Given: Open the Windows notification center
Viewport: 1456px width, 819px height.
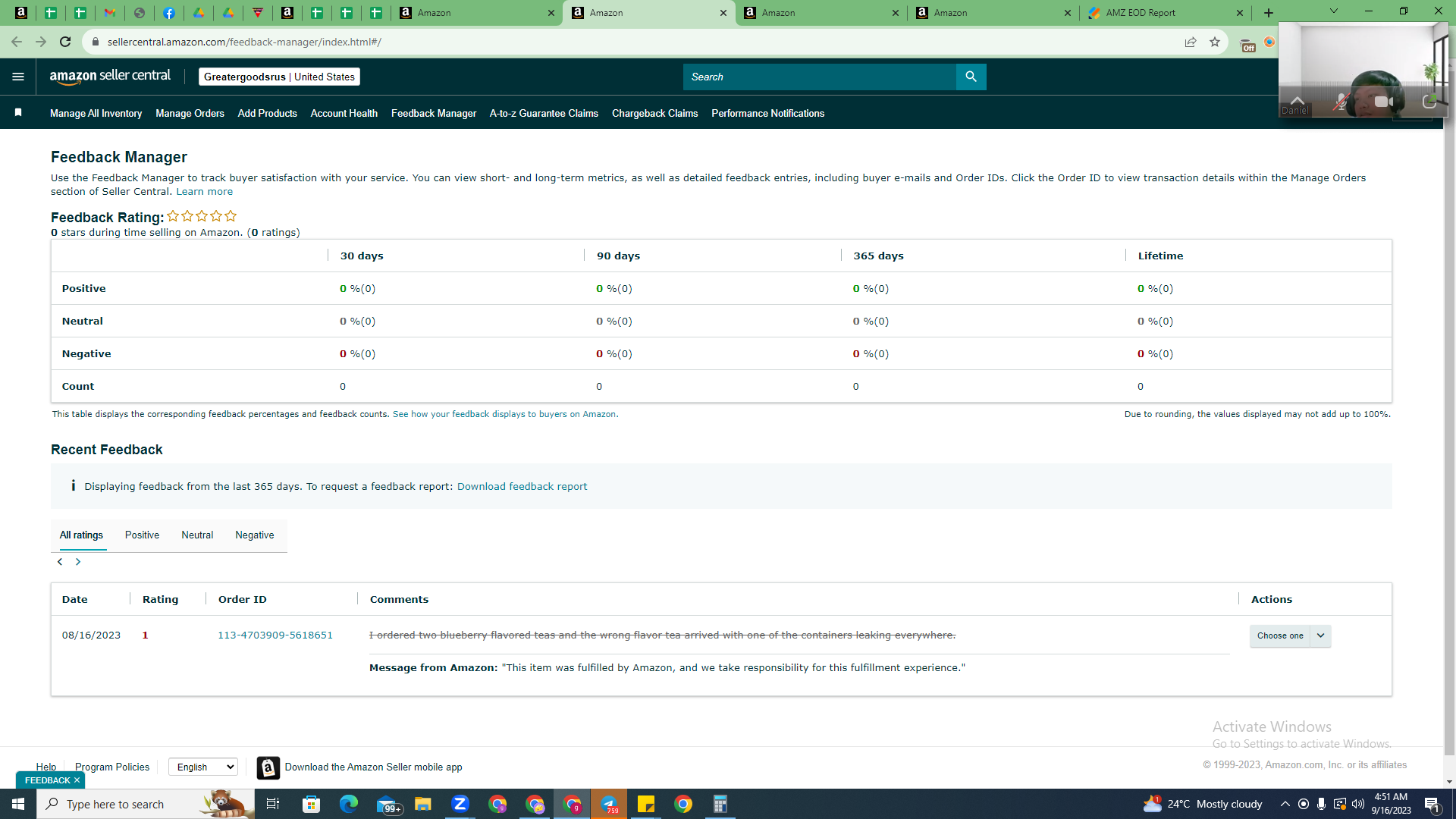Looking at the screenshot, I should (1432, 804).
